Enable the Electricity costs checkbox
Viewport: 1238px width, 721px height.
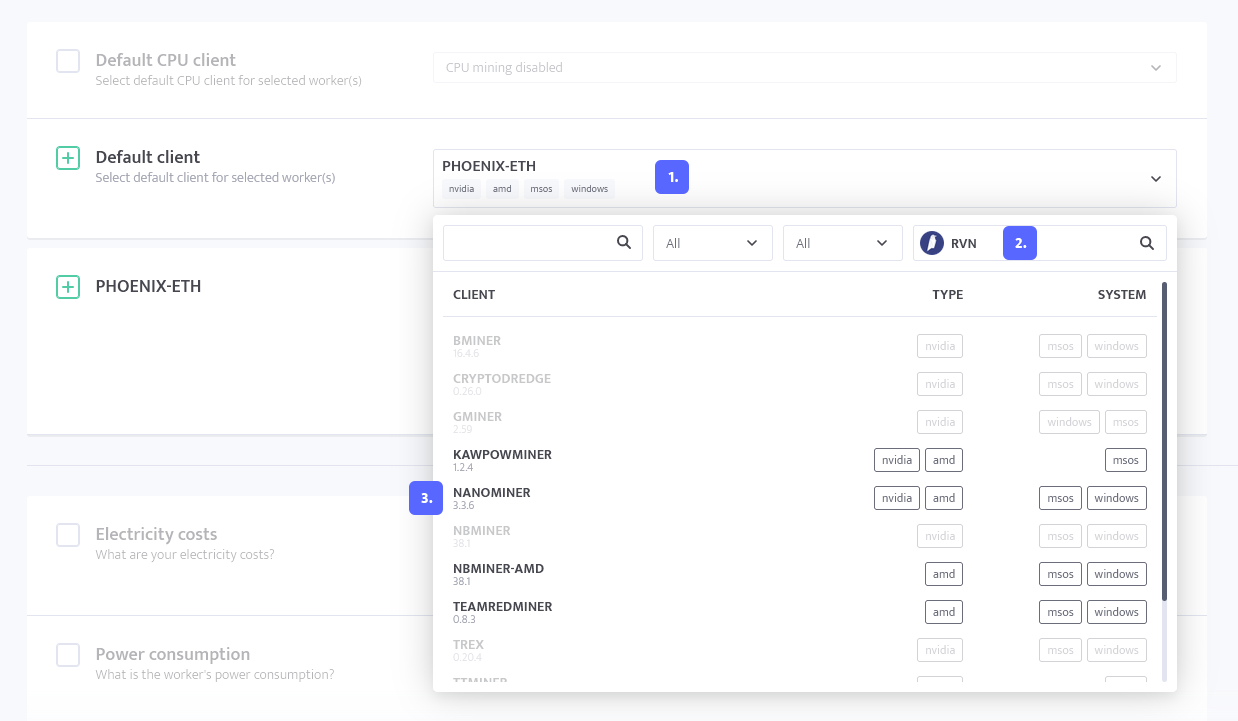click(68, 535)
